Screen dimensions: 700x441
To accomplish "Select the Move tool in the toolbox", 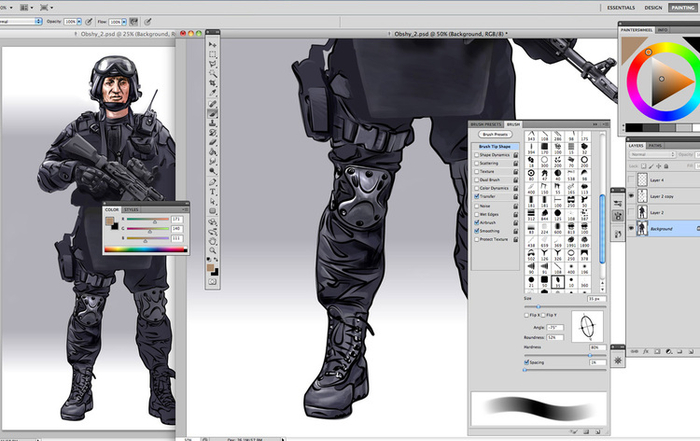I will [213, 44].
